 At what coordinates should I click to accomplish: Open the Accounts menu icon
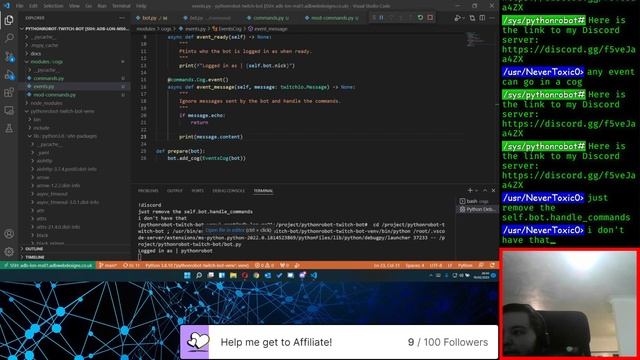point(9,234)
